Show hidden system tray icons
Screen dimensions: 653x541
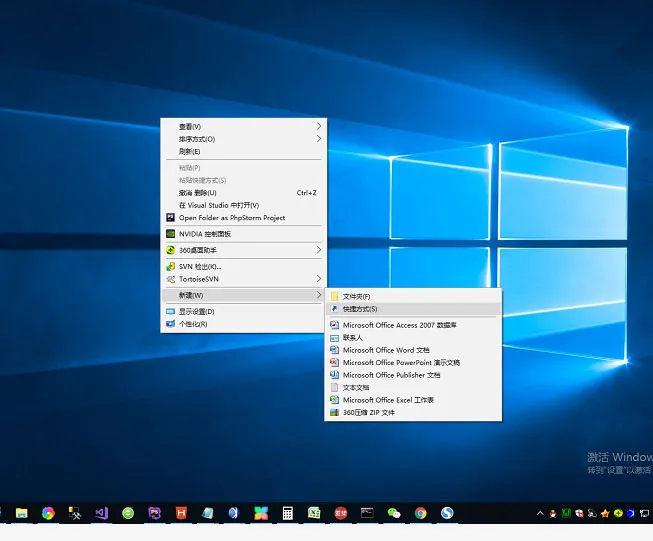point(541,513)
